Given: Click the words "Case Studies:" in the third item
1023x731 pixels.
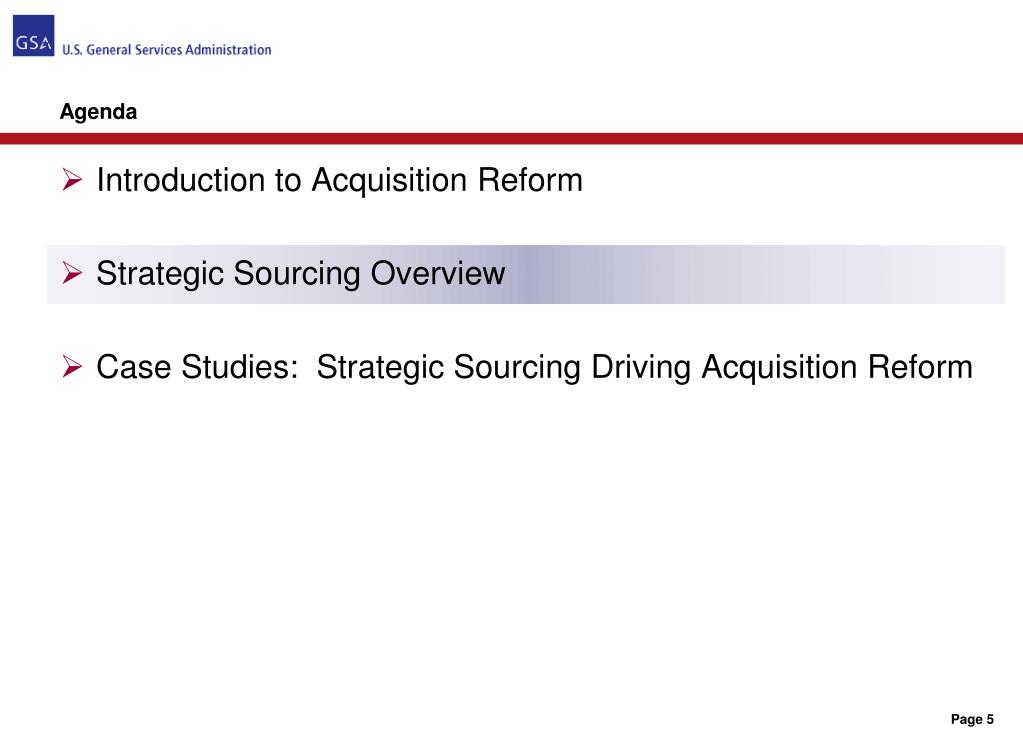Looking at the screenshot, I should [x=197, y=367].
